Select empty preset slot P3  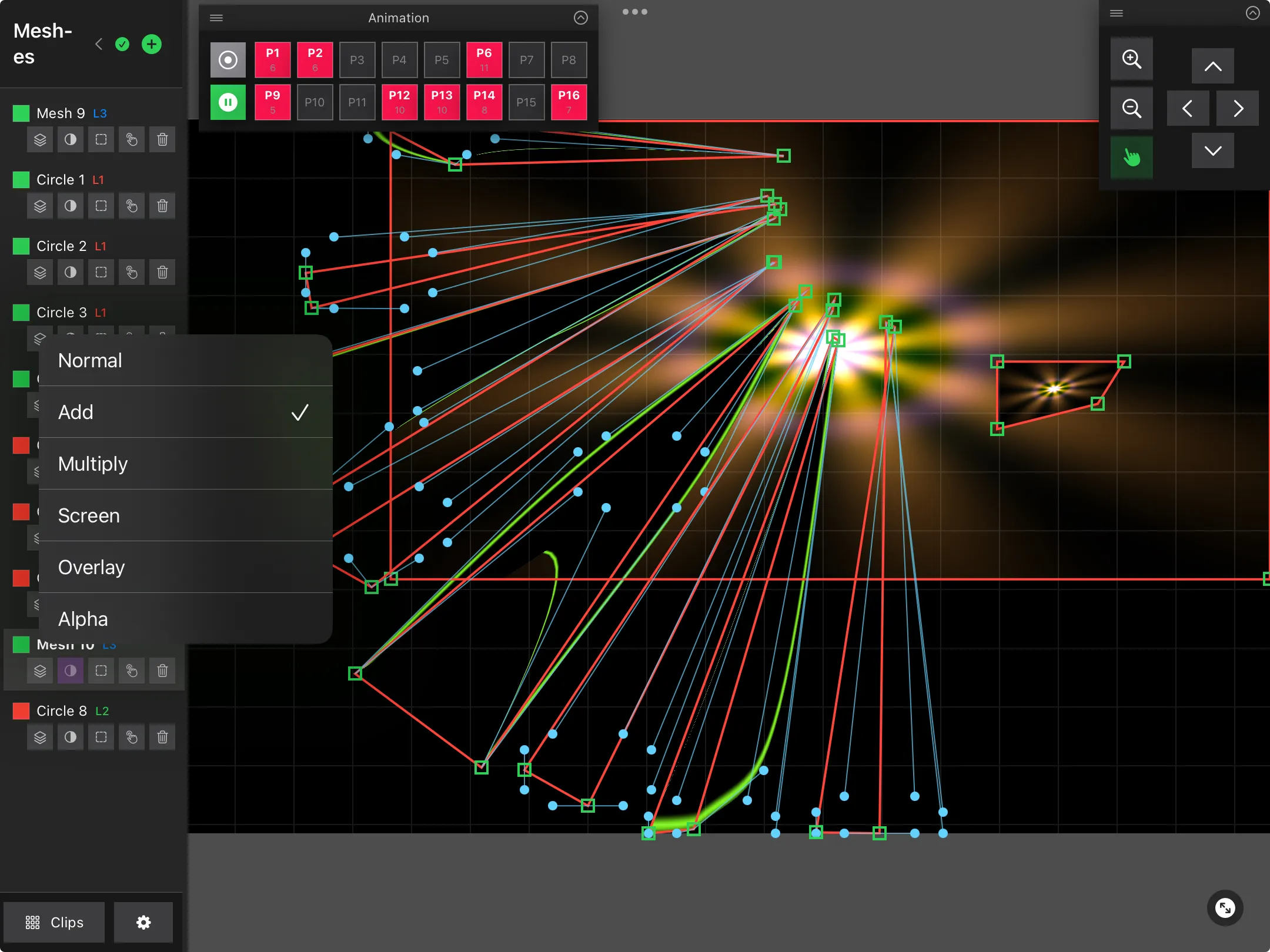click(x=357, y=60)
